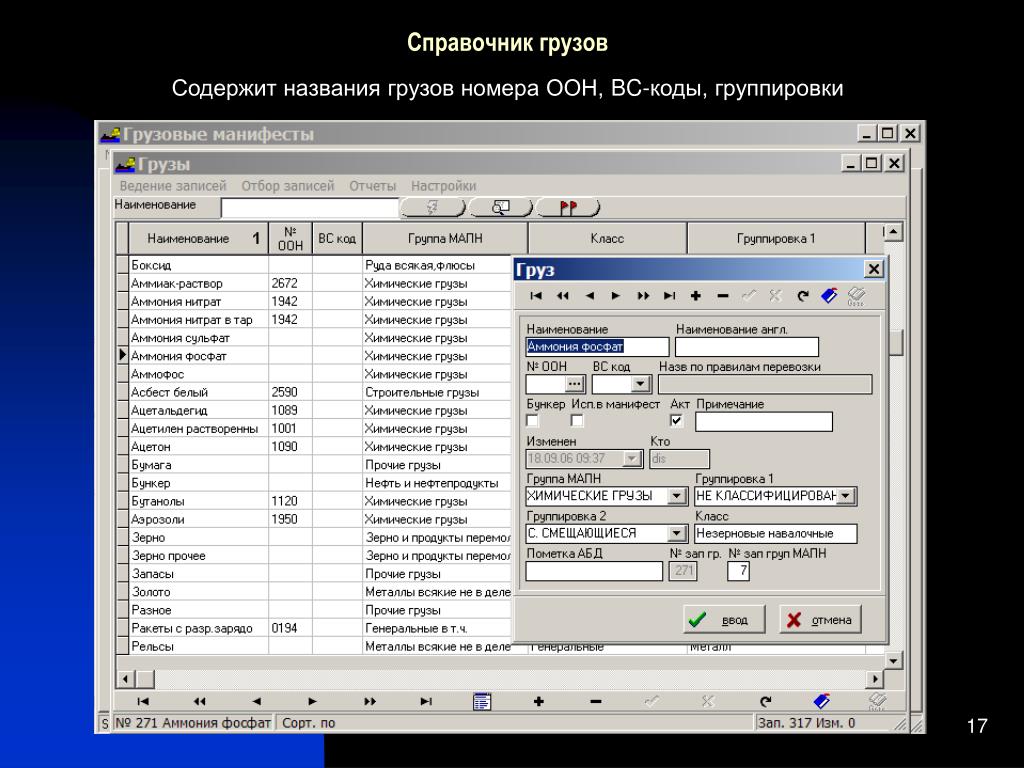Image resolution: width=1024 pixels, height=768 pixels.
Task: Toggle the Бункер checkbox
Action: point(533,421)
